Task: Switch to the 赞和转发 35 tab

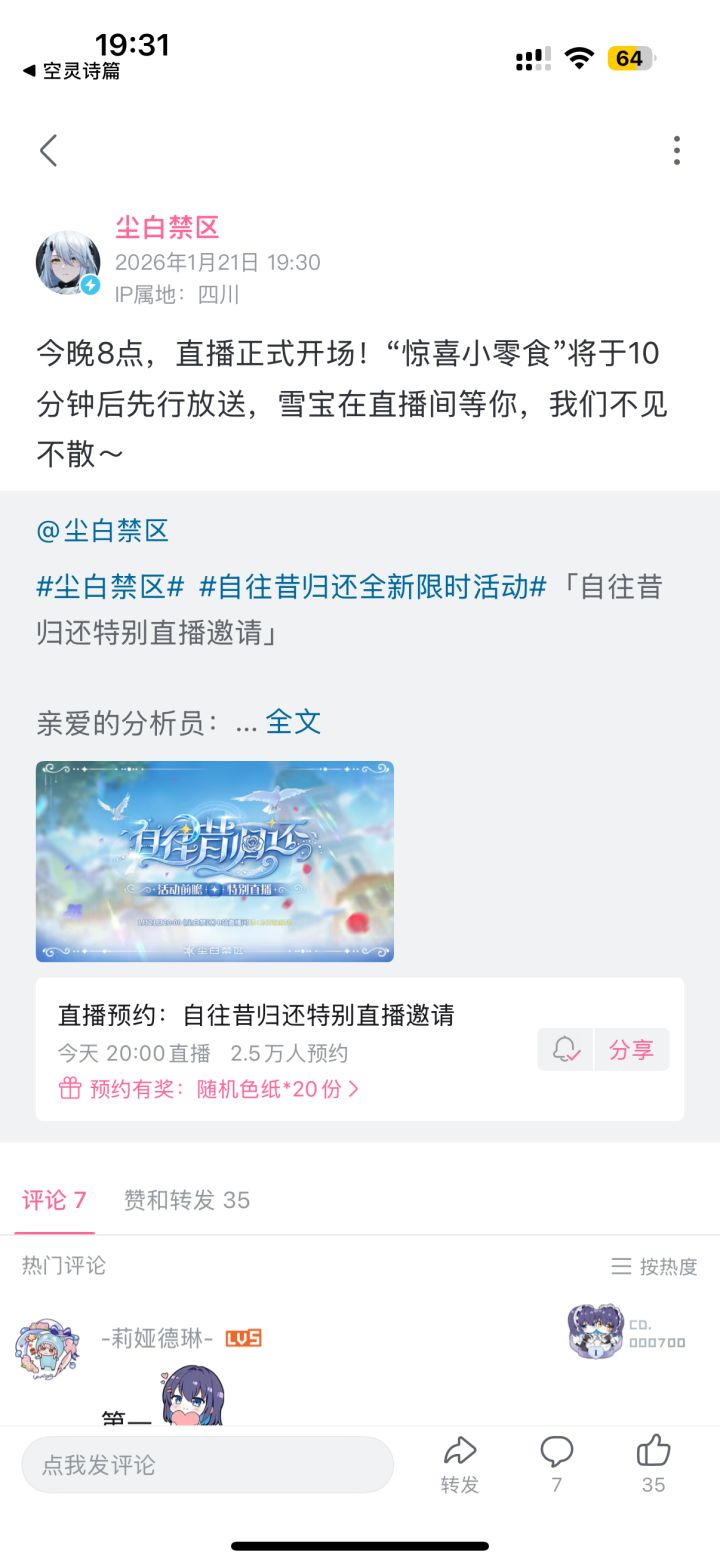Action: [187, 1200]
